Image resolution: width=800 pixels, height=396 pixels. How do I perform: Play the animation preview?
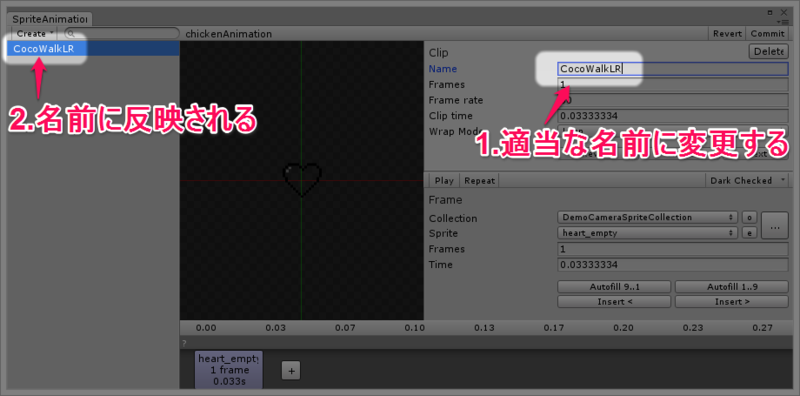(x=444, y=181)
